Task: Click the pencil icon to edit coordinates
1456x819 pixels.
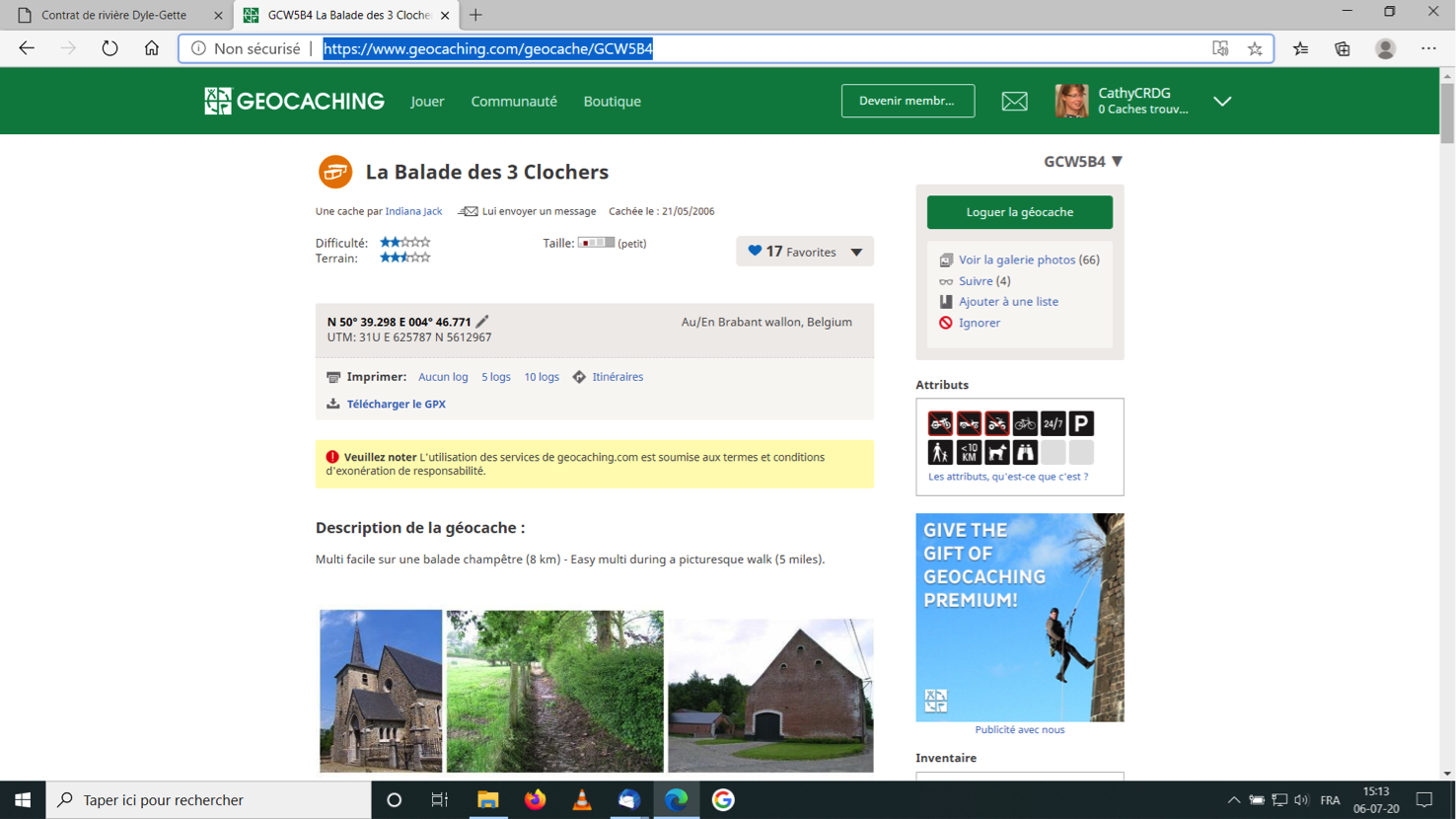Action: click(482, 322)
